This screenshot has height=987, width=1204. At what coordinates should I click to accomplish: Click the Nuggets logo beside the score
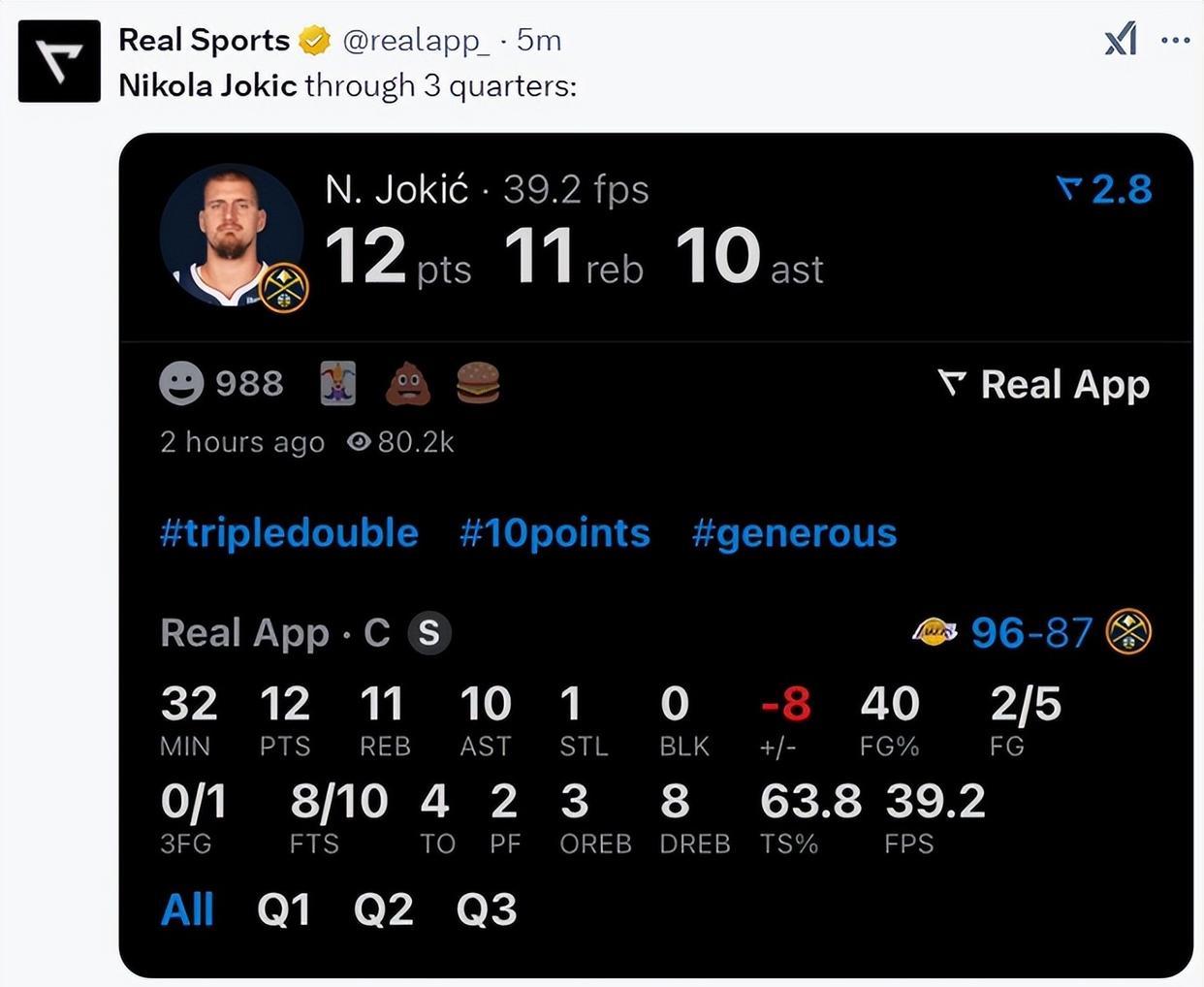click(1129, 632)
